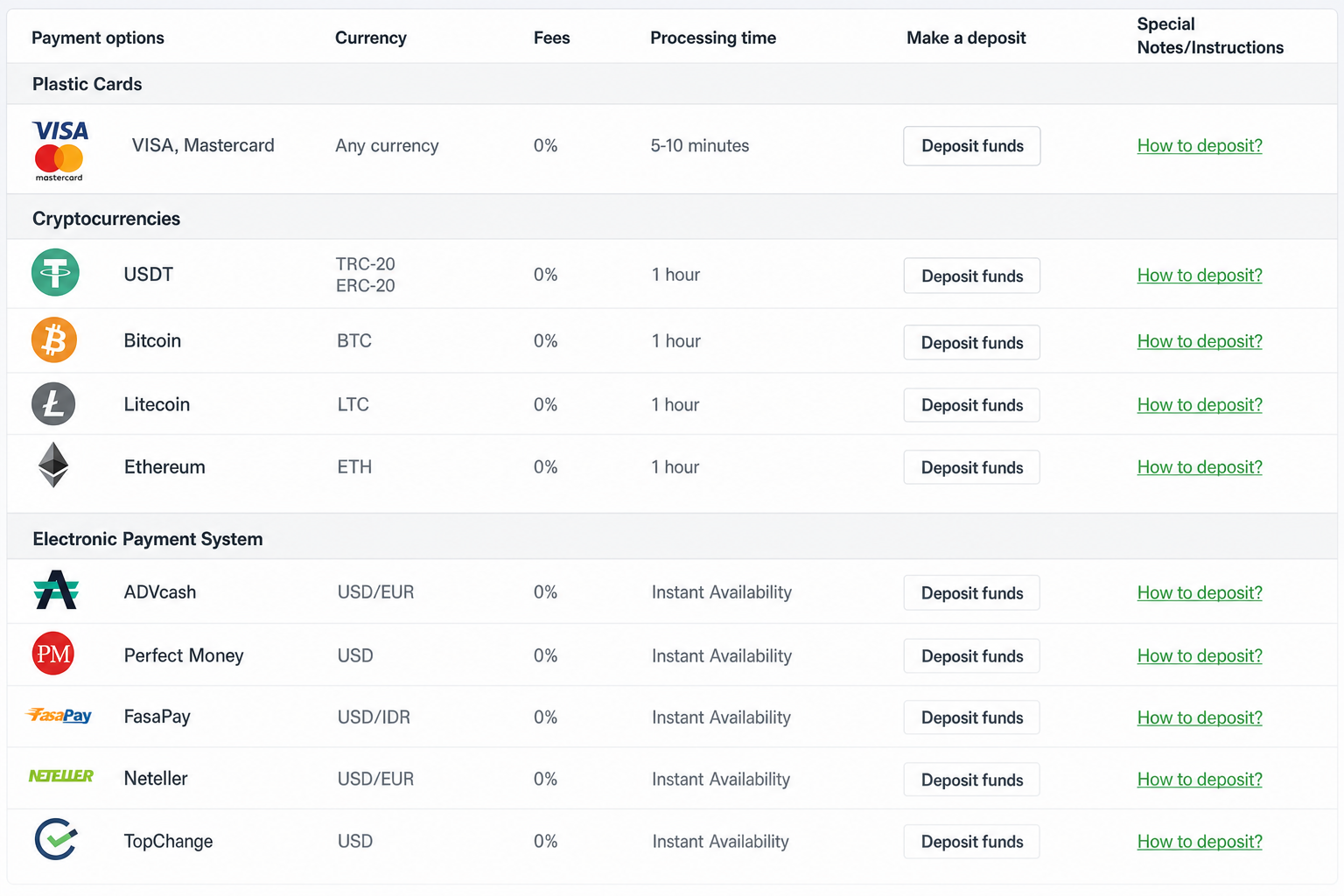
Task: Select the ADVcash payment name
Action: [x=160, y=592]
